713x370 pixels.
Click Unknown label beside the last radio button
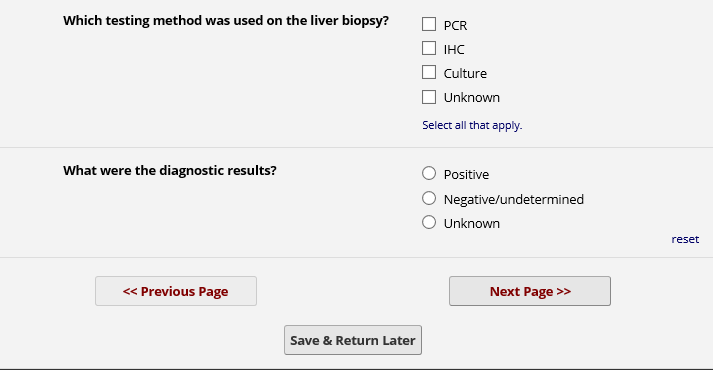pos(472,224)
